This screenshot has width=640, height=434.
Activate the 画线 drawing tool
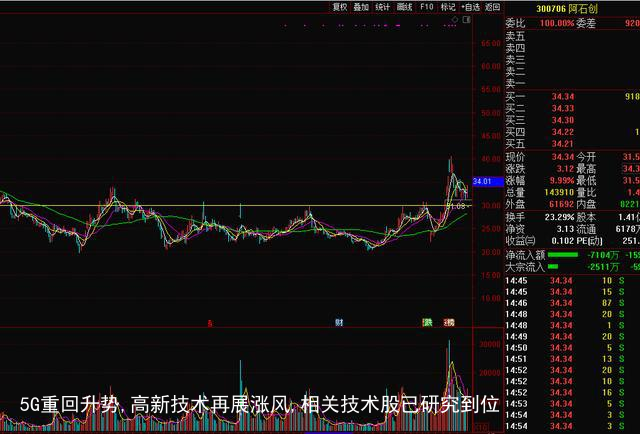[x=404, y=7]
